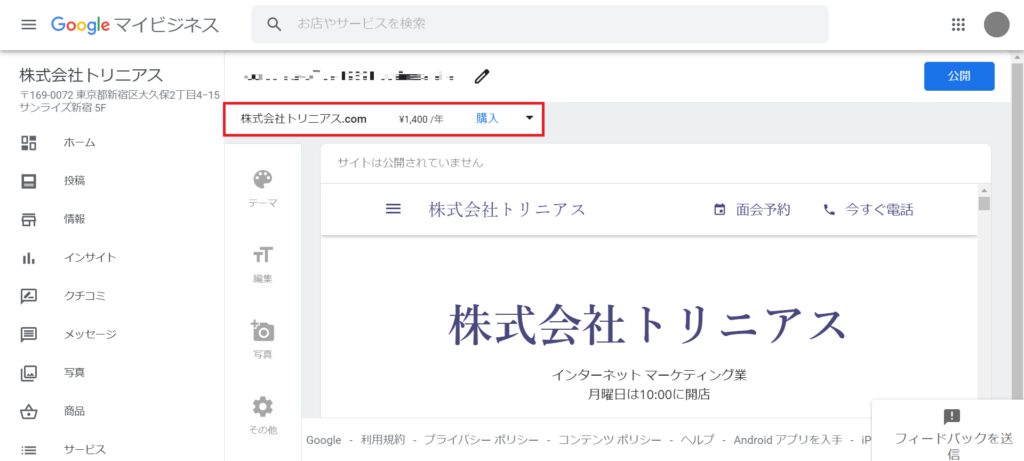This screenshot has width=1024, height=461.
Task: Edit the site URL with pencil icon
Action: click(481, 76)
